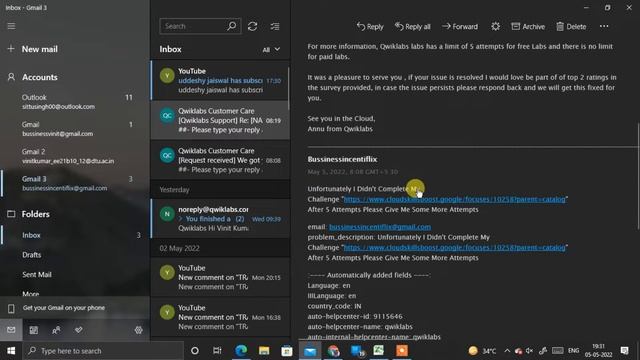Open YouTube New comment email Mon 20:15
Viewport: 640px width, 360px height.
(x=220, y=277)
